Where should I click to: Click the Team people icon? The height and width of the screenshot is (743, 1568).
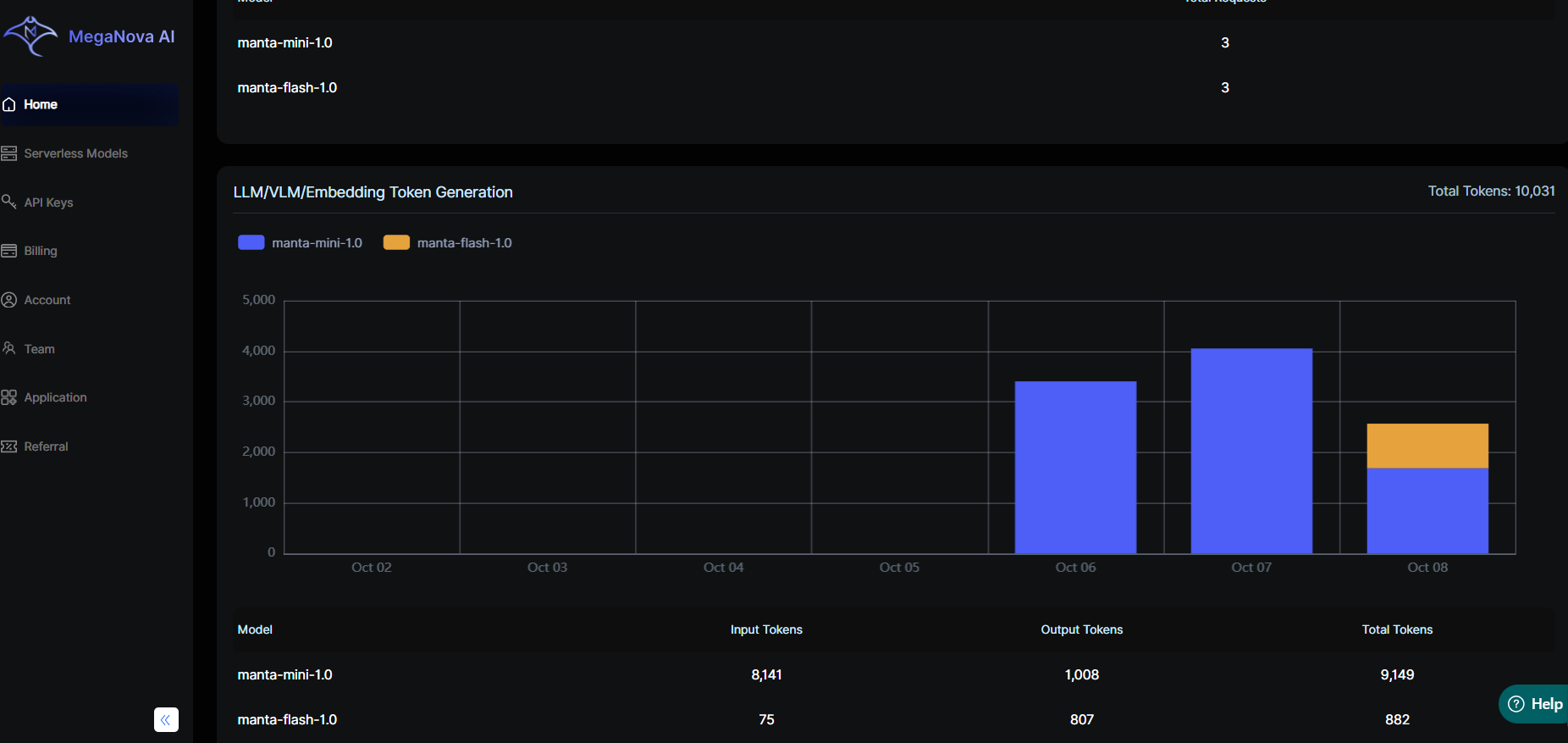9,348
